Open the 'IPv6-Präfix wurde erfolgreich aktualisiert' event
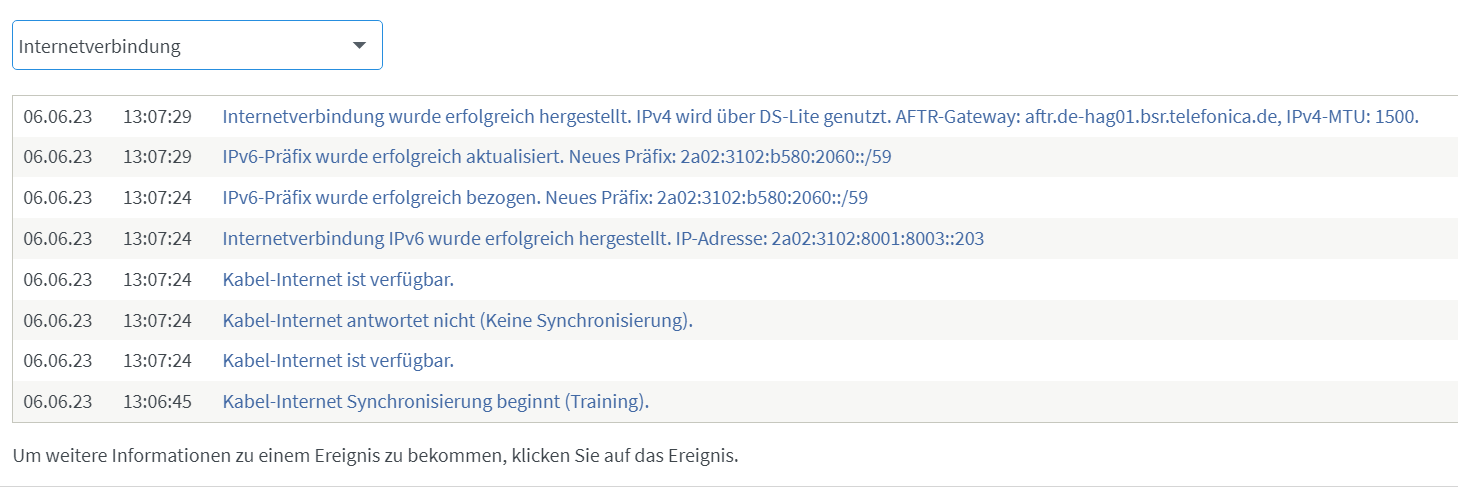Viewport: 1458px width, 501px height. [556, 157]
